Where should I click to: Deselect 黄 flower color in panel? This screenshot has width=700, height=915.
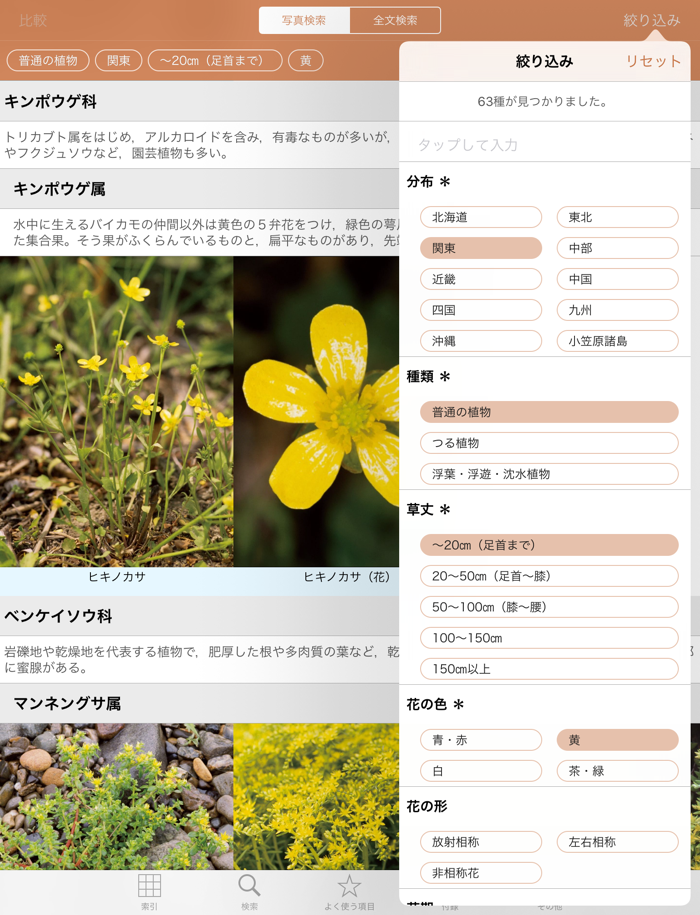(x=617, y=740)
